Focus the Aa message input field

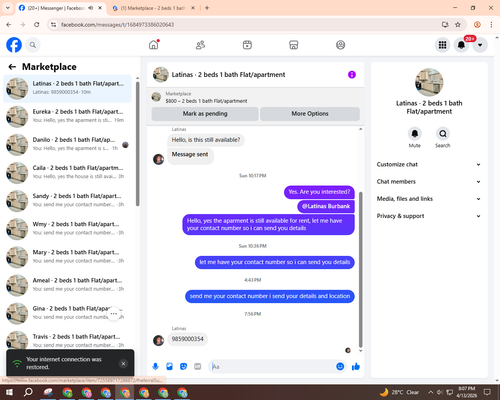pyautogui.click(x=273, y=367)
